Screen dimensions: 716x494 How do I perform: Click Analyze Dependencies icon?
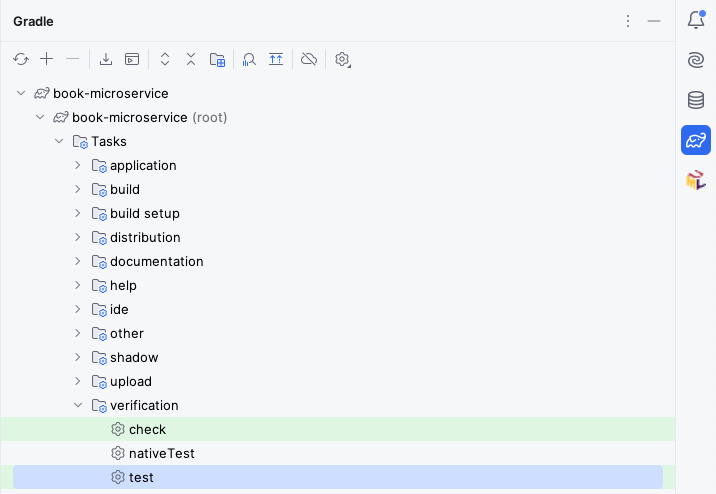(x=249, y=60)
